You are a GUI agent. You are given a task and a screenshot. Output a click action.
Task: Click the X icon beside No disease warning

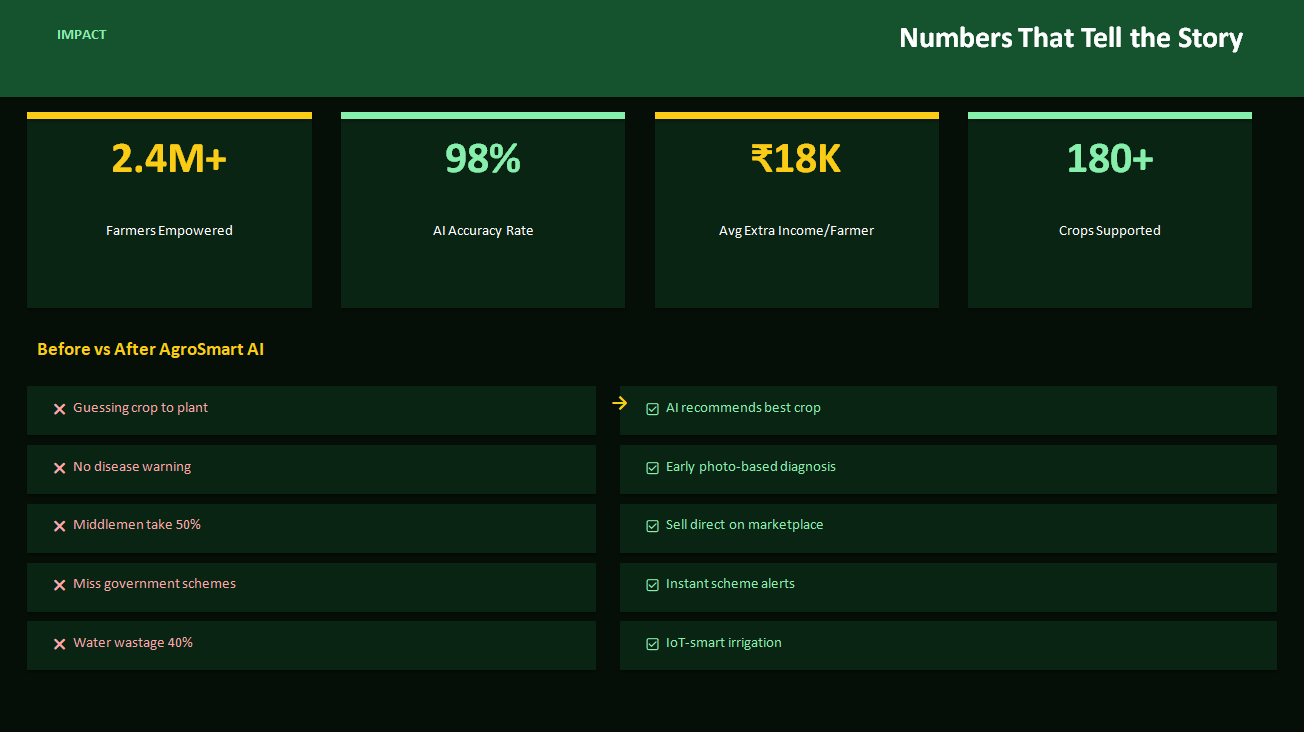pos(60,468)
